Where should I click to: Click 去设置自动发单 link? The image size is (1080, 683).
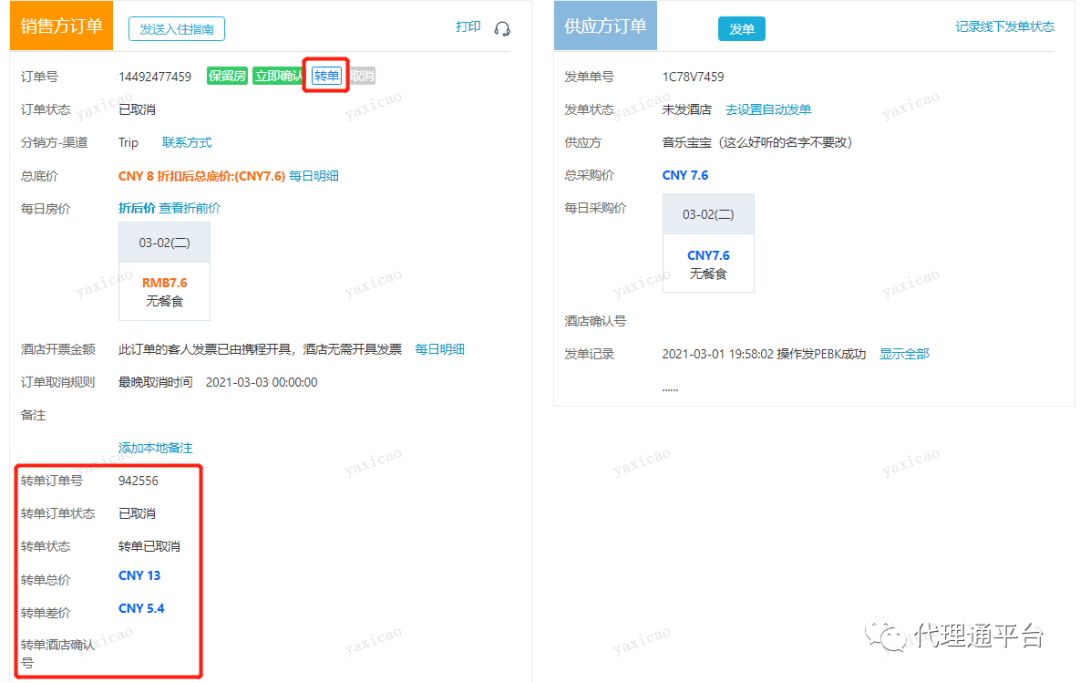point(768,109)
